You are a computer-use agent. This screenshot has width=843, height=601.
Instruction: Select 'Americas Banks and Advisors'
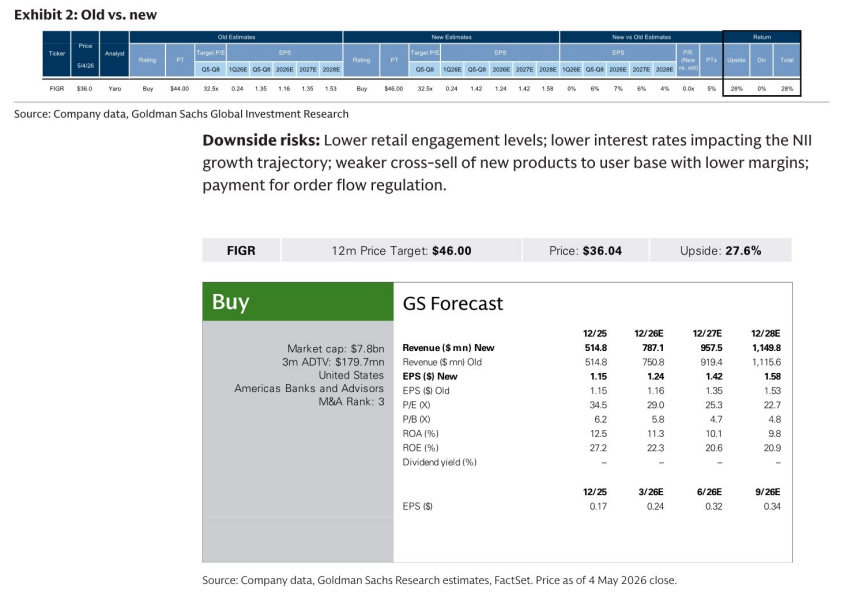click(x=309, y=388)
